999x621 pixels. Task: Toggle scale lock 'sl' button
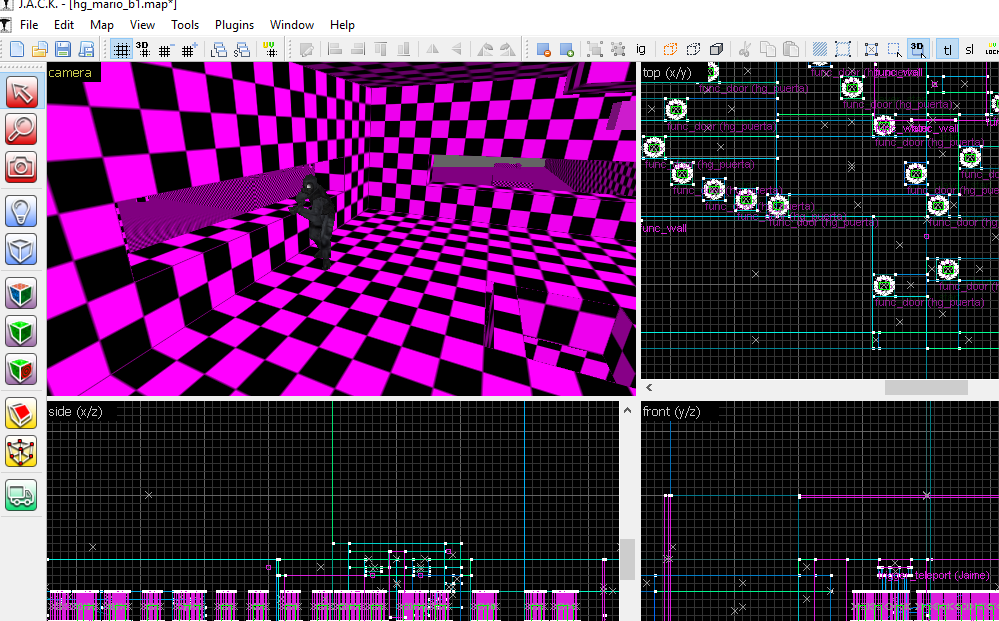(970, 49)
